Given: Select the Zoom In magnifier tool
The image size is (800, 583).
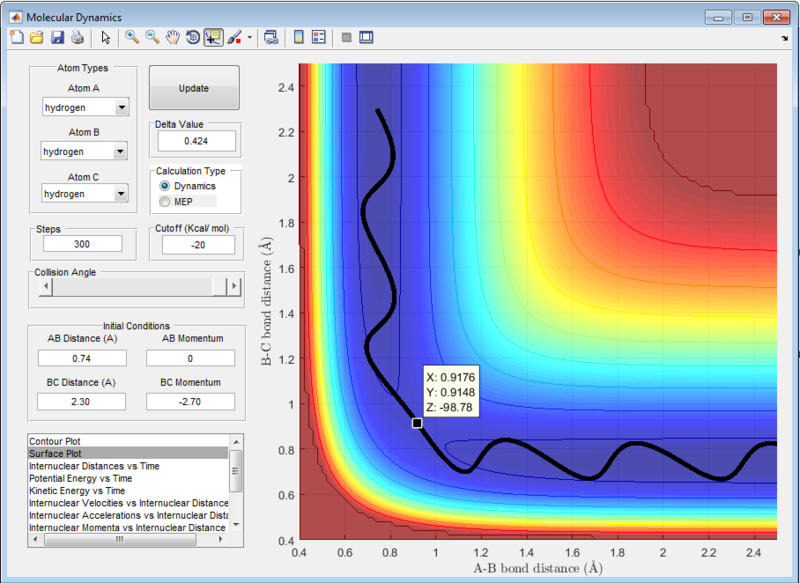Looking at the screenshot, I should click(131, 38).
